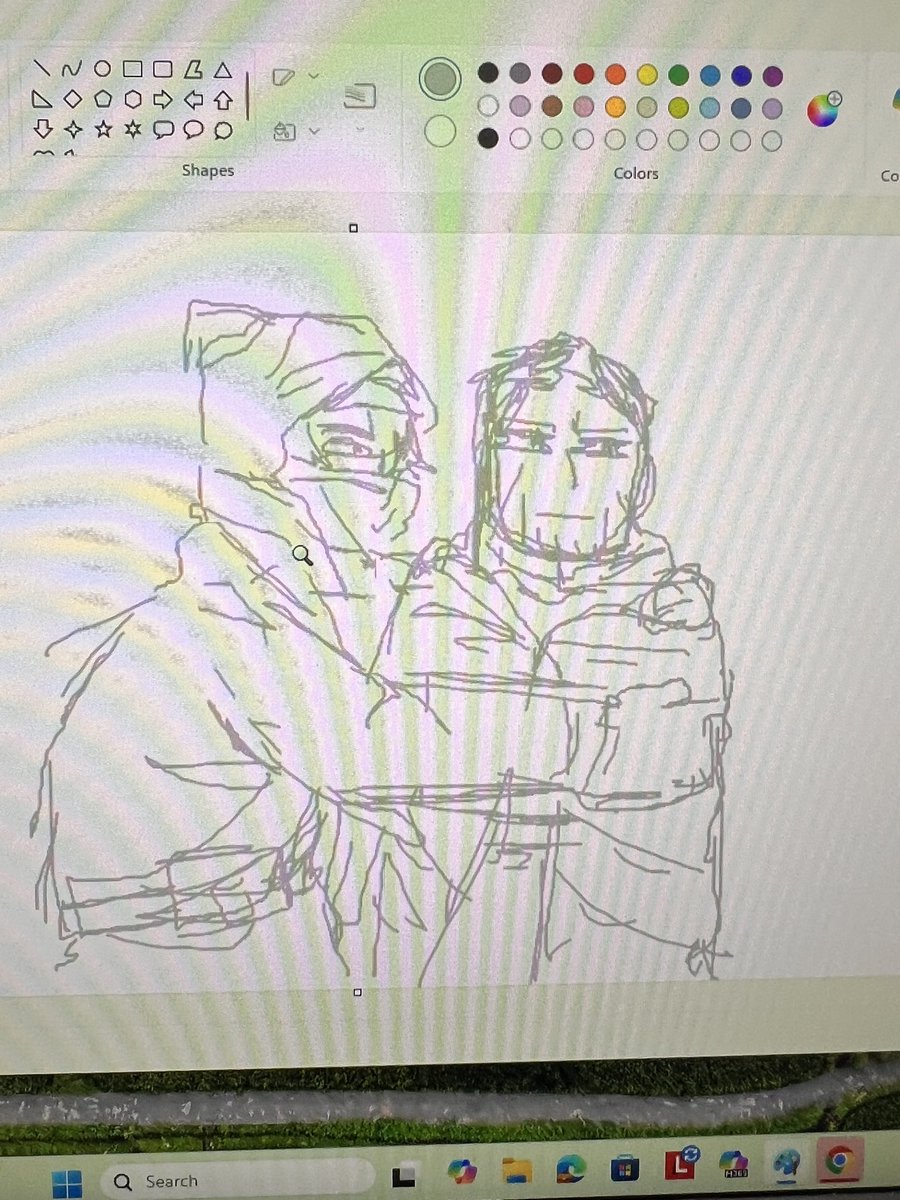The height and width of the screenshot is (1200, 900).
Task: Select the Oval shape
Action: (x=102, y=69)
